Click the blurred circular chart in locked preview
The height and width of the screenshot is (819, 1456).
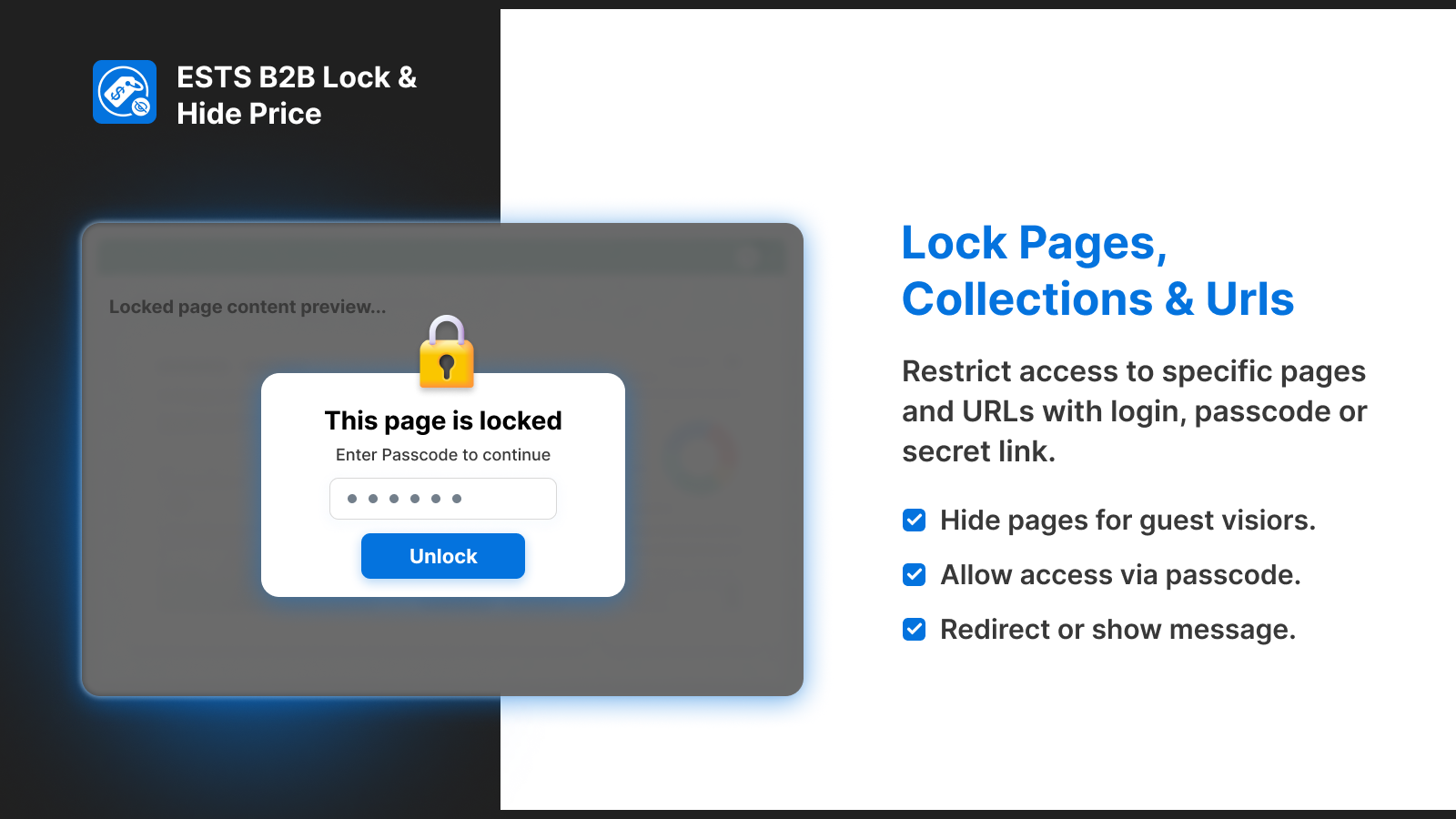[699, 458]
